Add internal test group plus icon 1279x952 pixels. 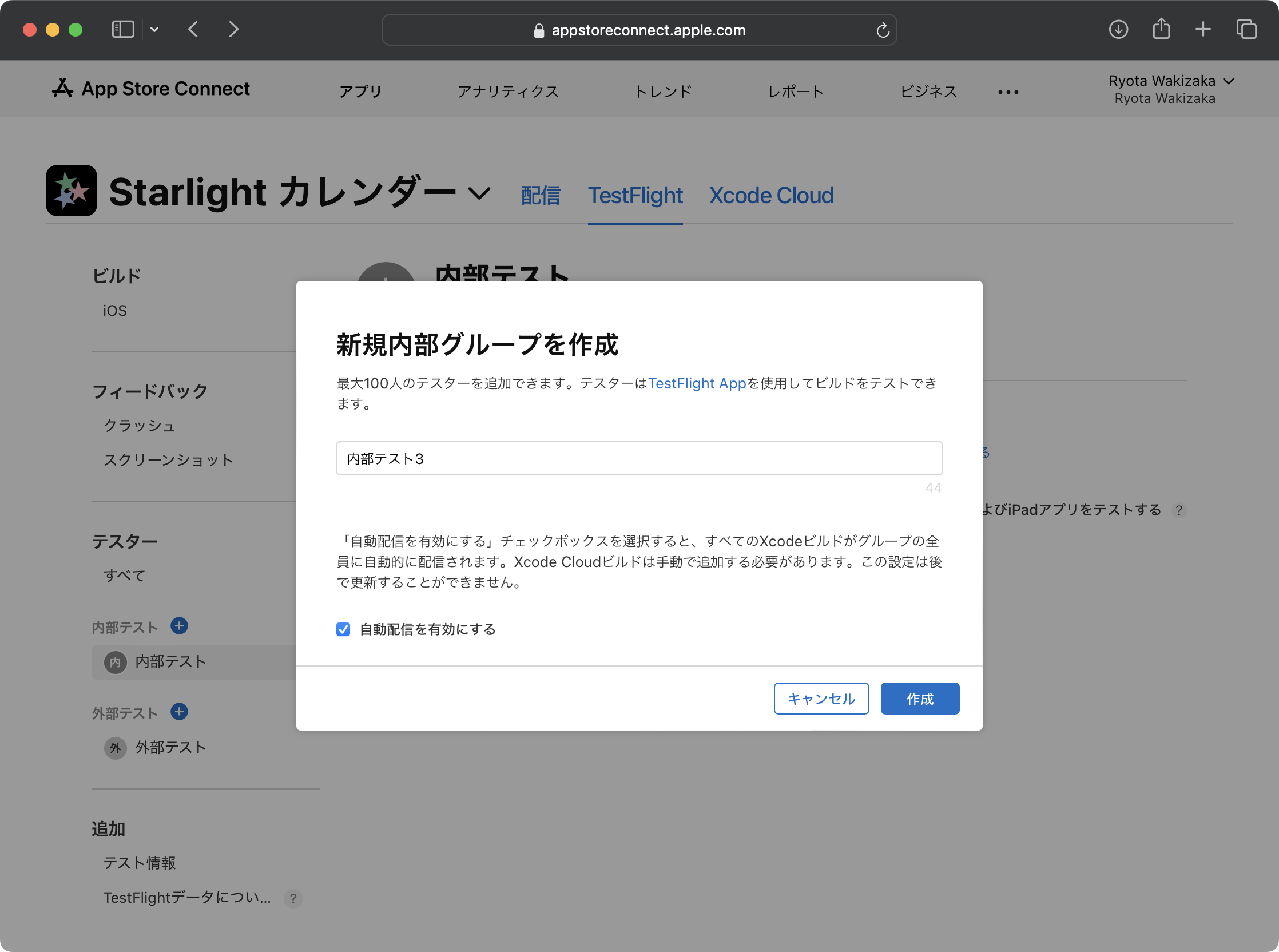pyautogui.click(x=179, y=626)
